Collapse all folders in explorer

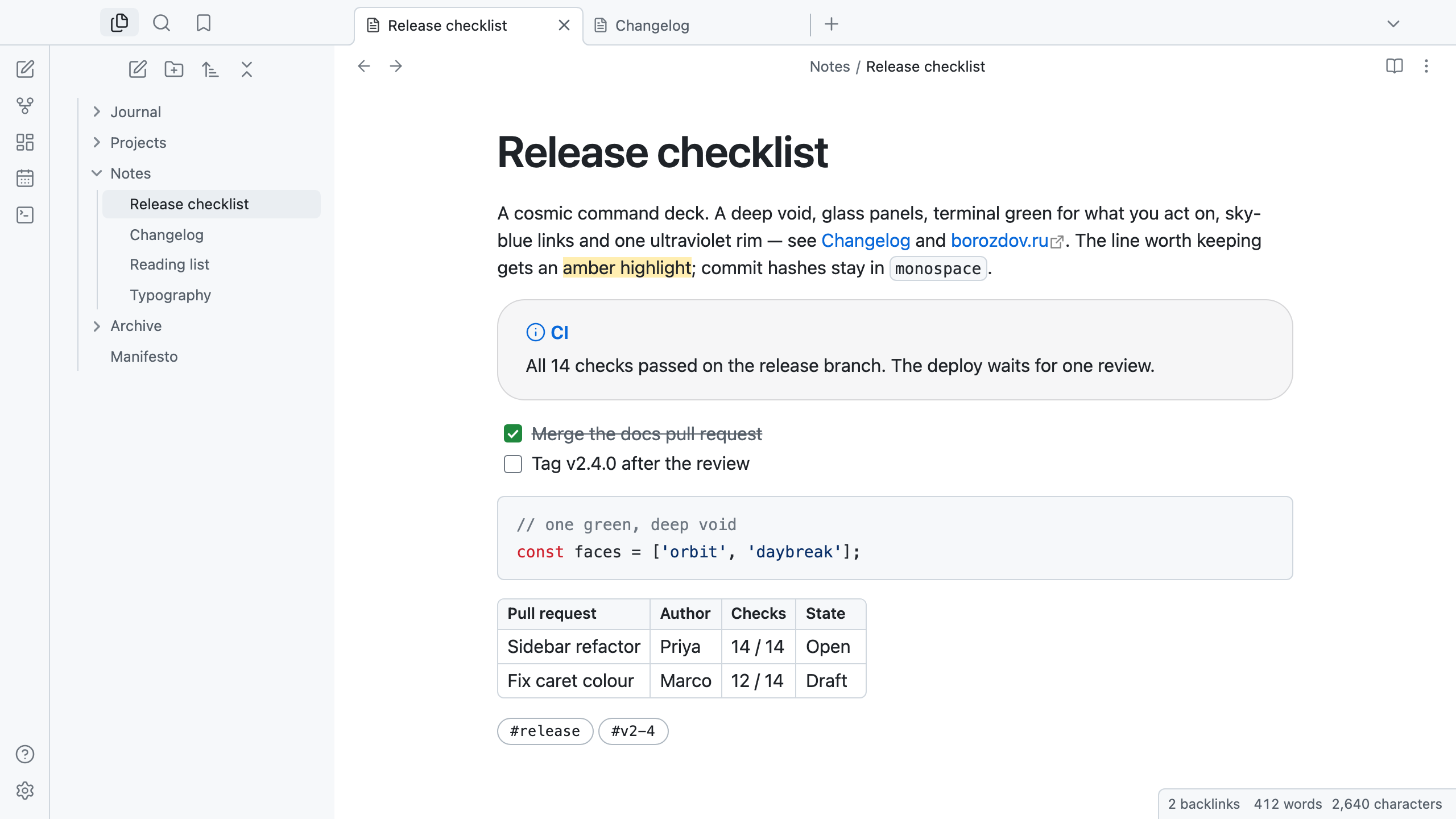pyautogui.click(x=247, y=69)
